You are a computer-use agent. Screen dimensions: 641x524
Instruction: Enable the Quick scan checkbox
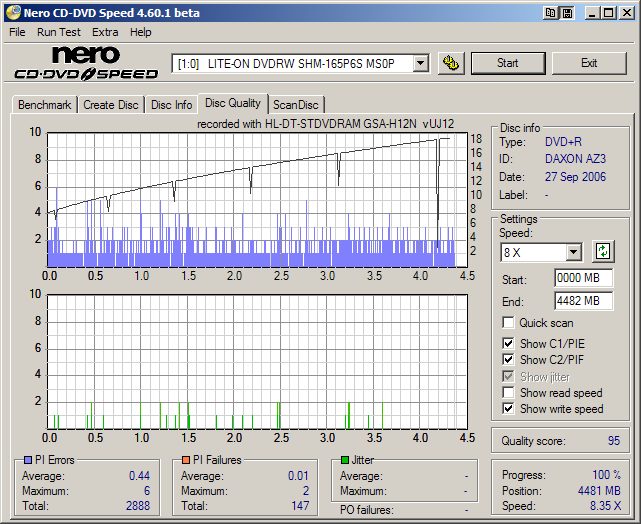(508, 322)
